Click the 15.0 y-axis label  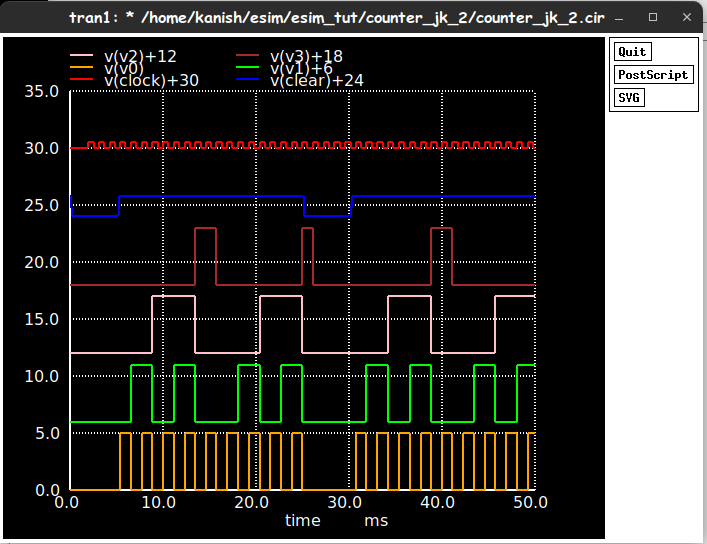(x=41, y=319)
